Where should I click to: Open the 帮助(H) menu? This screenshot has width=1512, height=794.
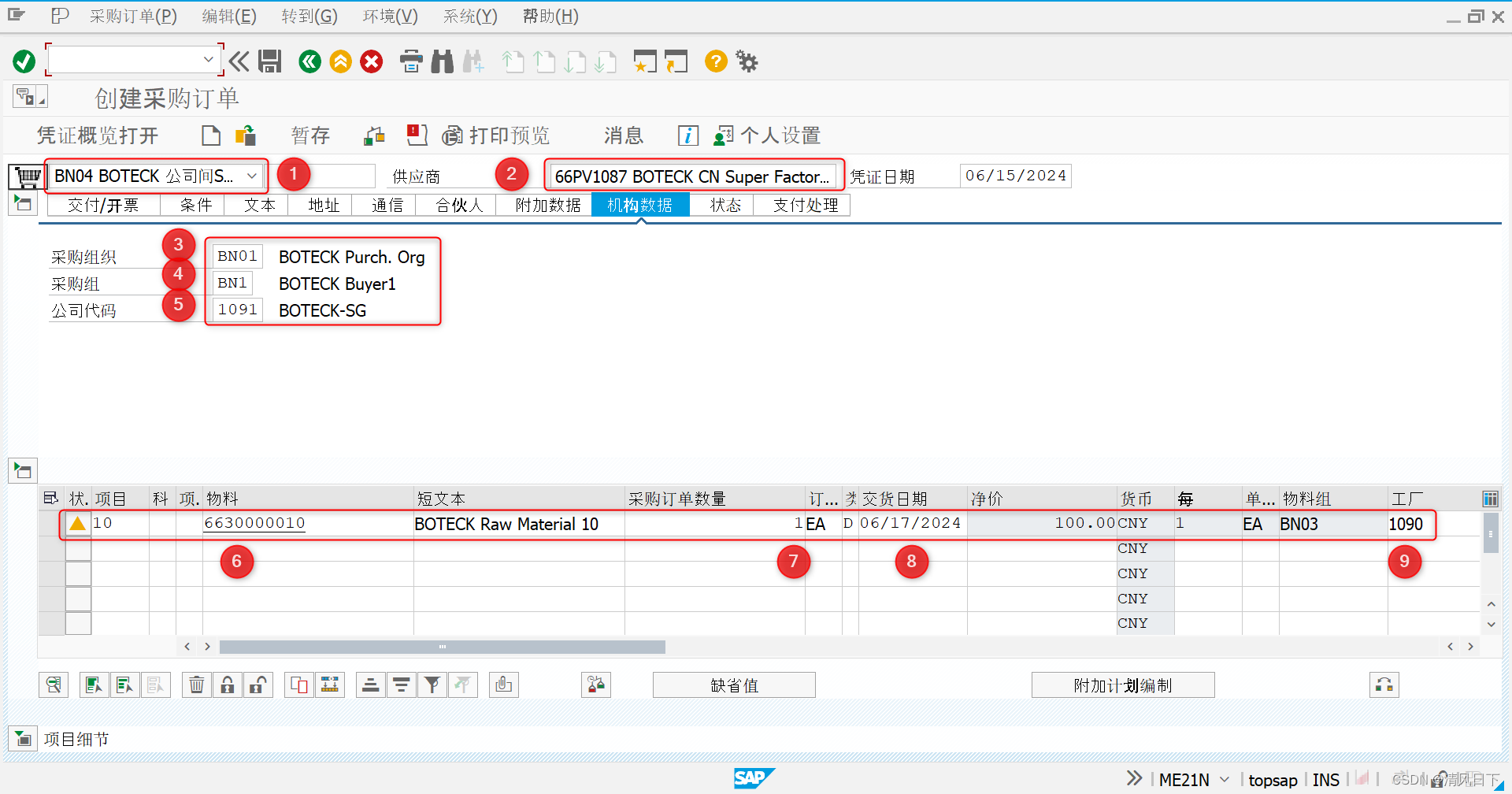pyautogui.click(x=550, y=17)
